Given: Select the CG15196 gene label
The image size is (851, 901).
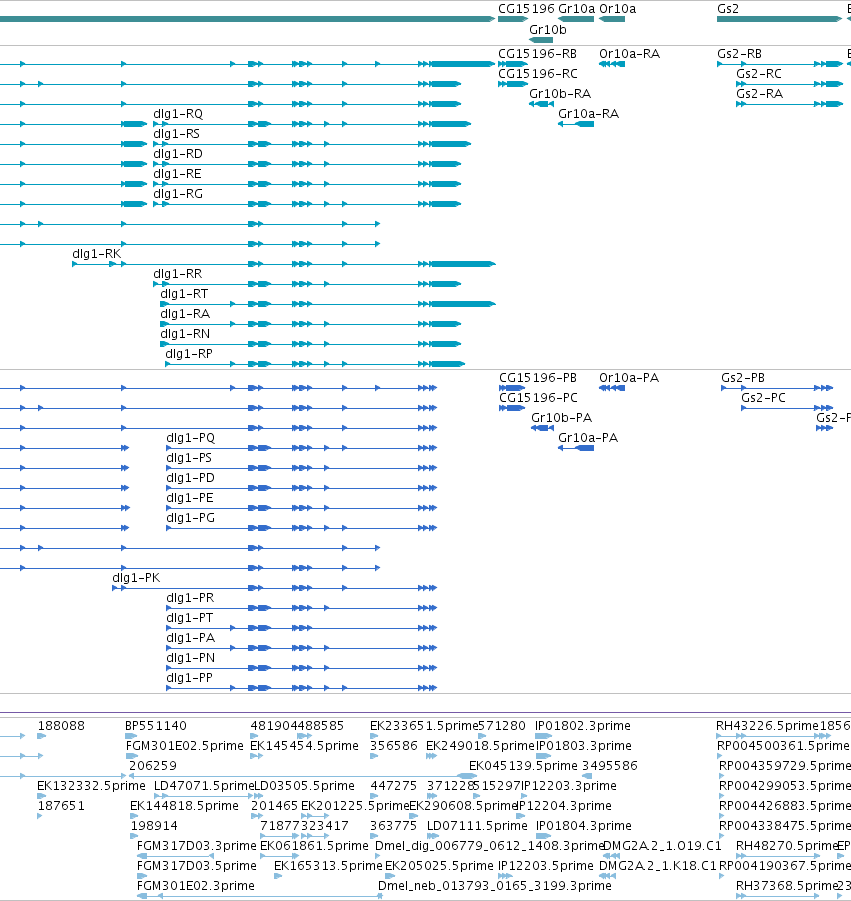Looking at the screenshot, I should [526, 9].
